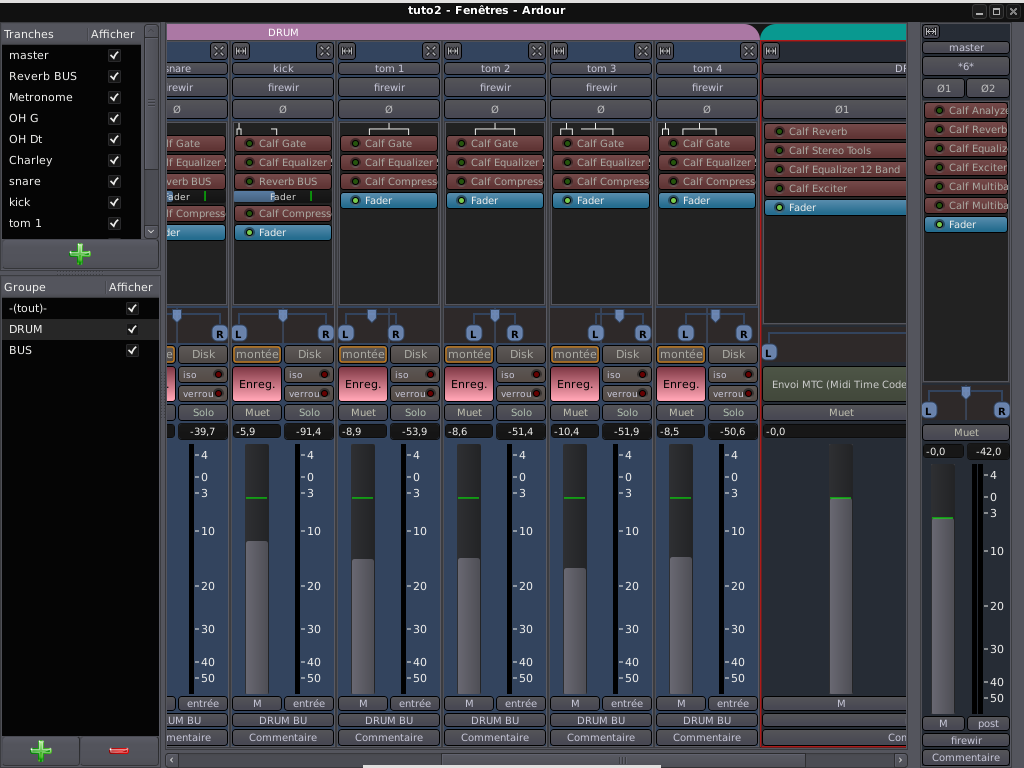Select Charley in the Tranches list
The image size is (1024, 768).
(x=31, y=160)
